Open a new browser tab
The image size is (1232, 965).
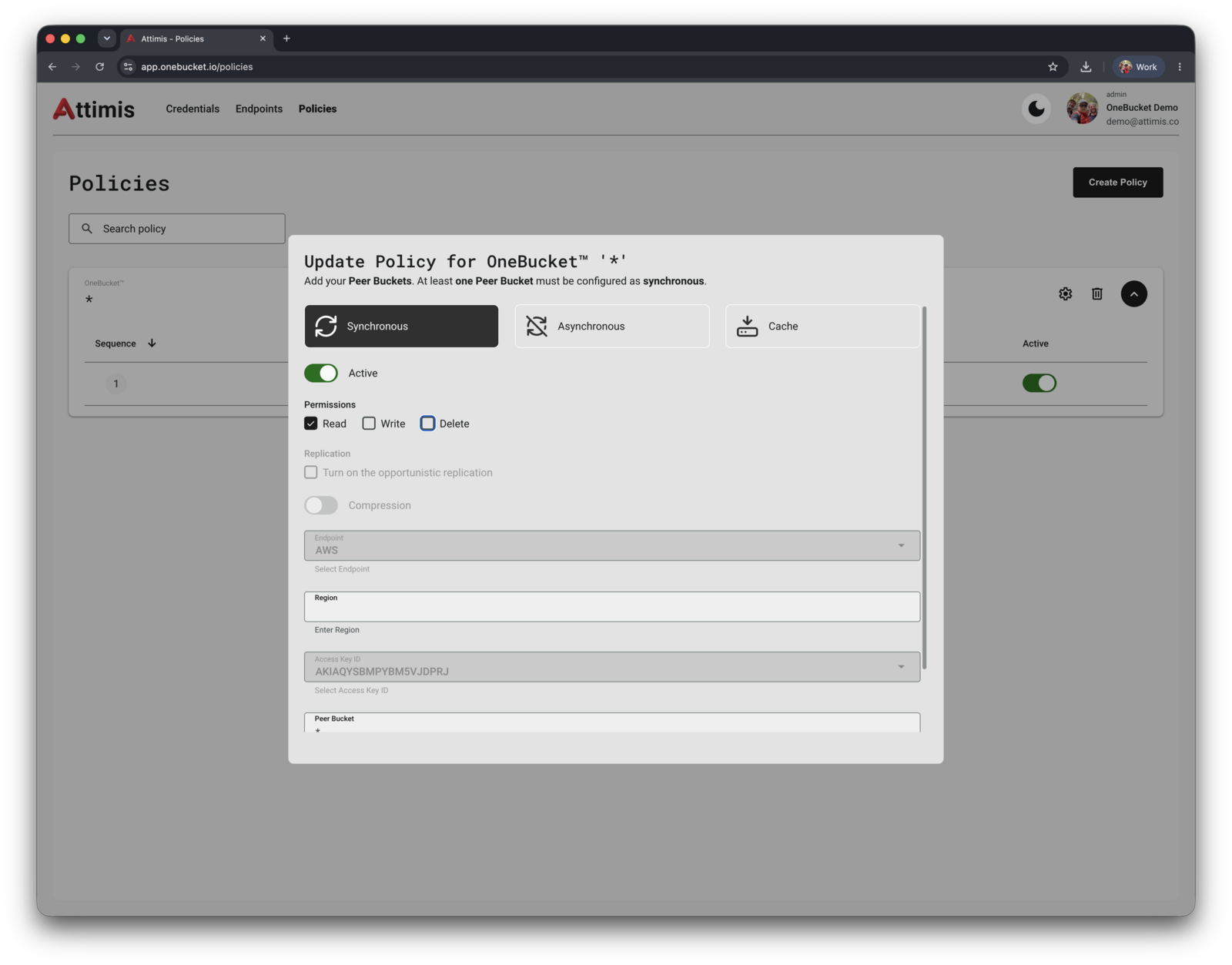coord(286,39)
